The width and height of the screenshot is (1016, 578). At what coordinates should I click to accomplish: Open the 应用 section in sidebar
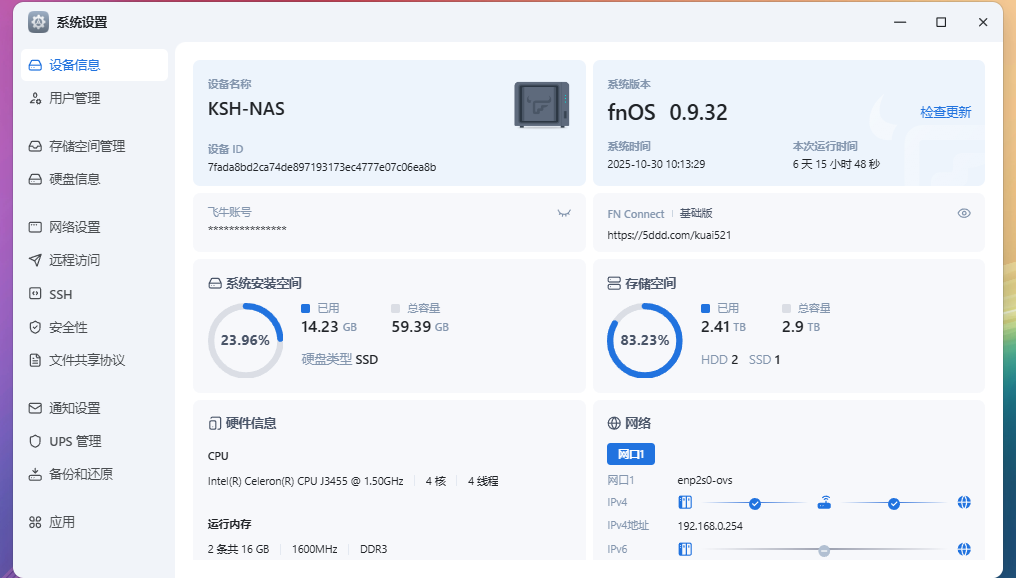pyautogui.click(x=62, y=522)
